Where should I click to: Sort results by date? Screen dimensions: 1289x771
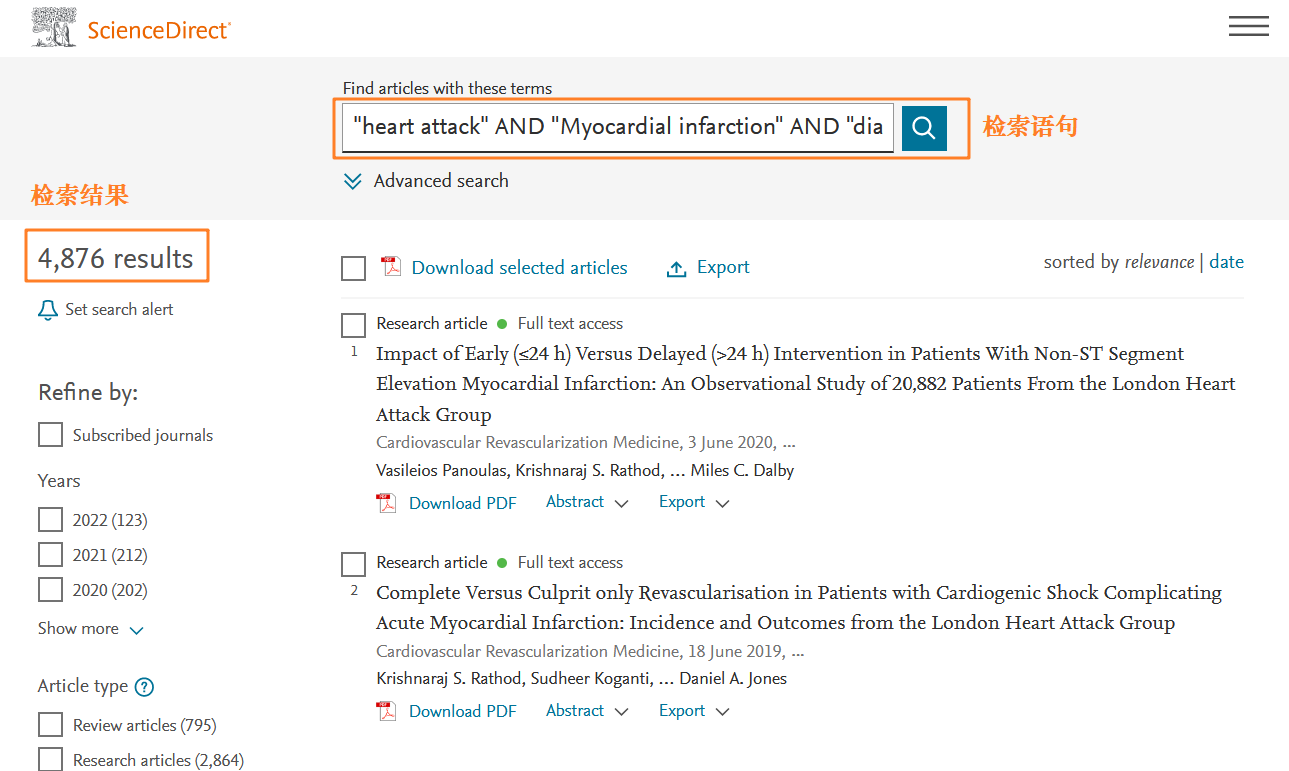(1226, 262)
